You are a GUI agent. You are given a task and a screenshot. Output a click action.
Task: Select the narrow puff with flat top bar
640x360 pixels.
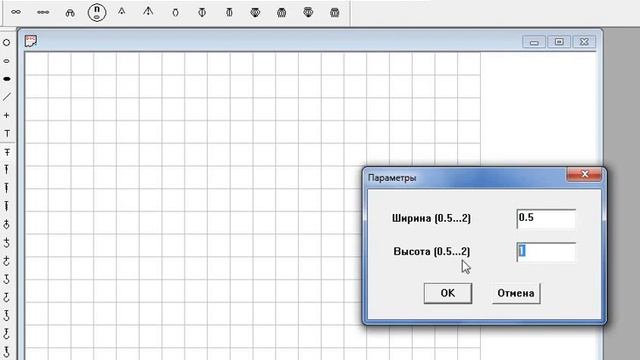coord(229,13)
